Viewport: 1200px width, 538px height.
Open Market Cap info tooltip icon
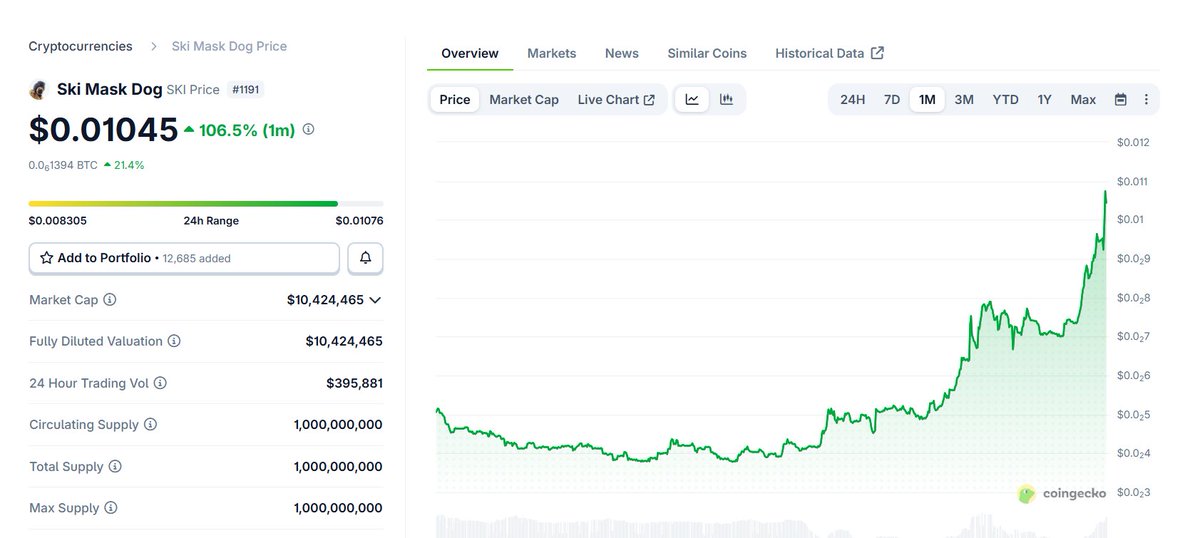pos(110,300)
